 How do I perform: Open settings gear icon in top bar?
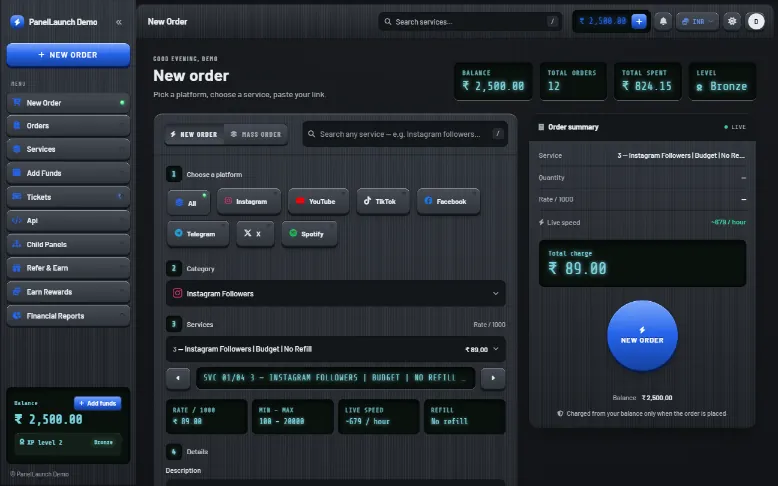(x=732, y=21)
